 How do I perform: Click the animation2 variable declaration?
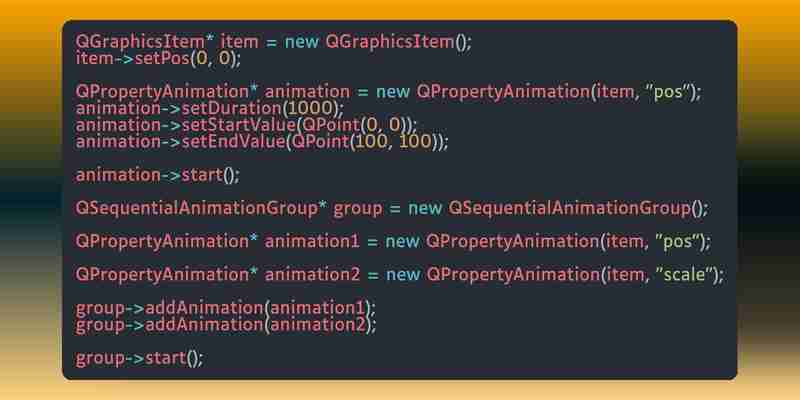(x=312, y=274)
